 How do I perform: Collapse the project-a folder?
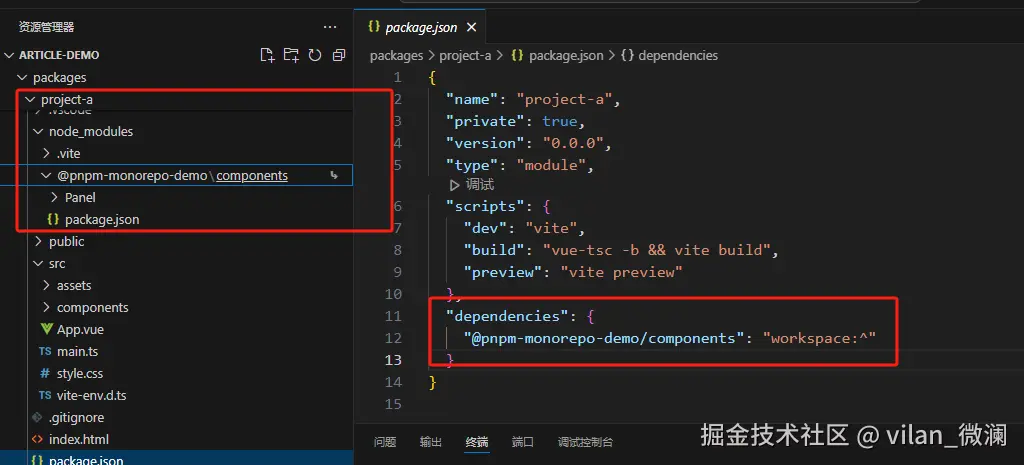tap(31, 99)
